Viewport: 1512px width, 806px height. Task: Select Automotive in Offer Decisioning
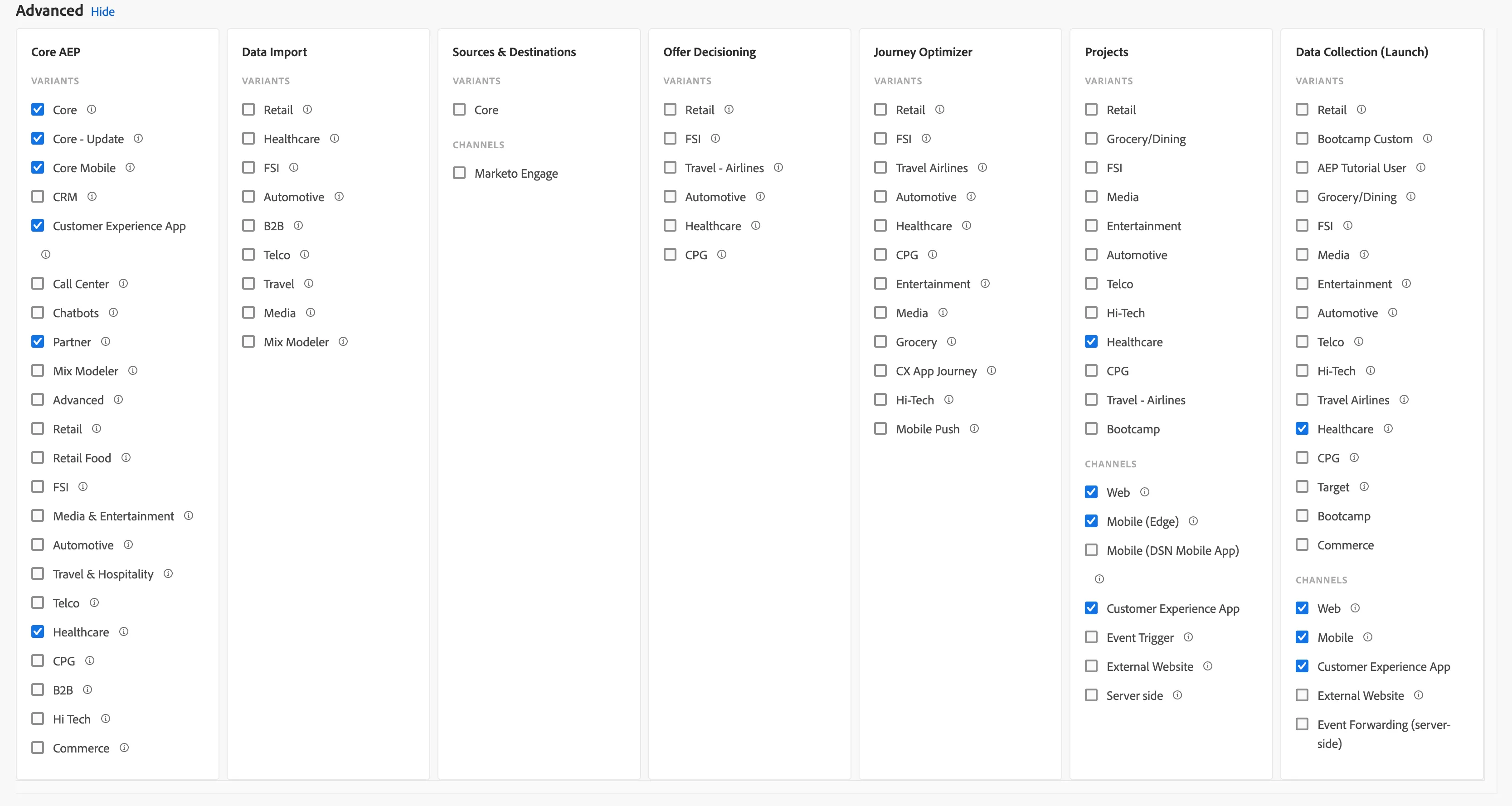[670, 196]
